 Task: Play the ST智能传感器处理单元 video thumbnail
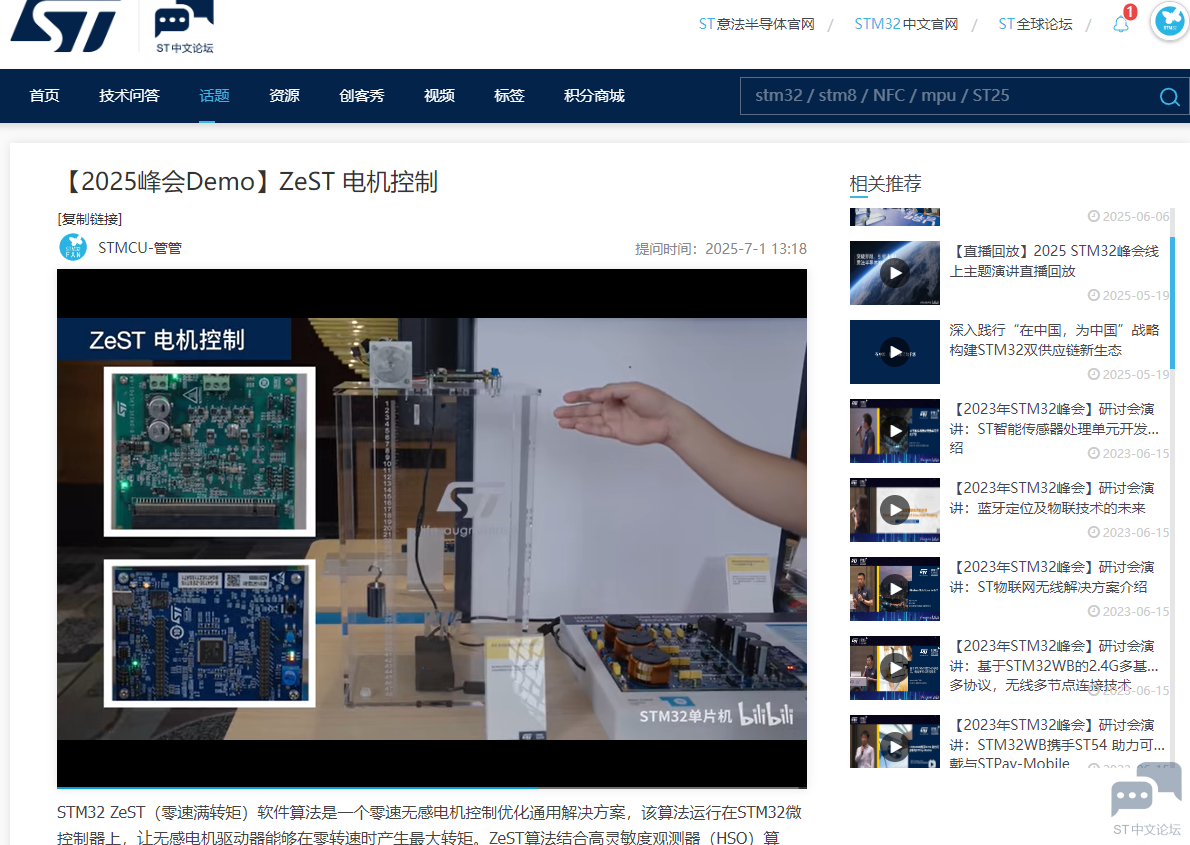click(895, 431)
